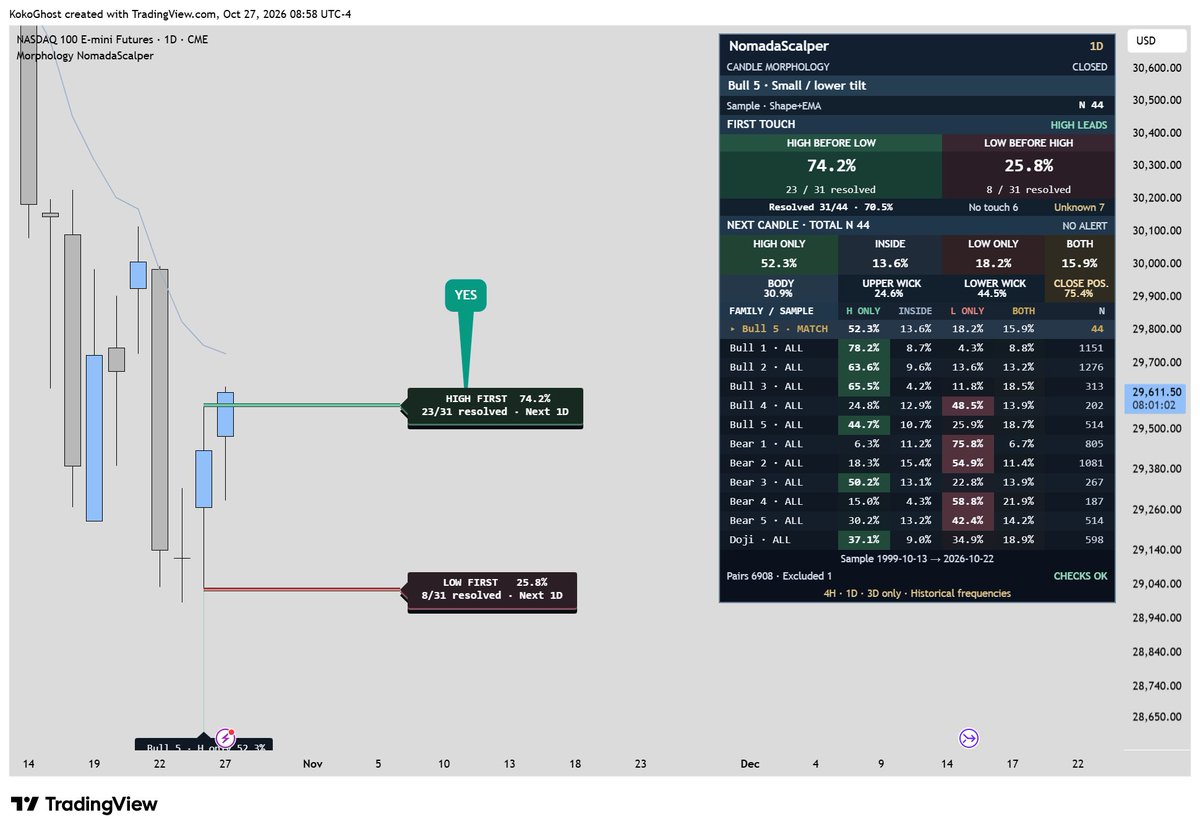Click the 1276 count in the Bull 2 row

pos(1092,367)
